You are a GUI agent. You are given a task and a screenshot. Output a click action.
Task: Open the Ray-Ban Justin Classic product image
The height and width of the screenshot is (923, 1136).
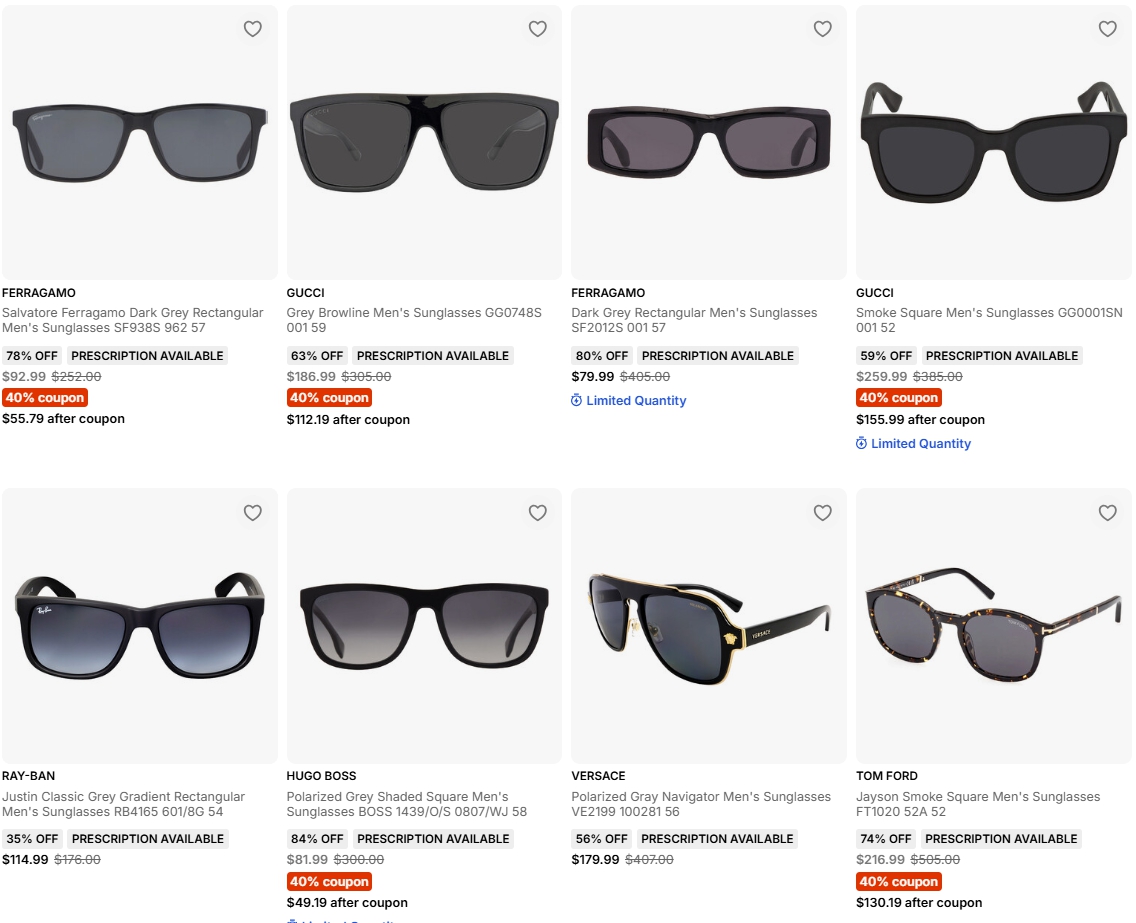click(x=140, y=626)
